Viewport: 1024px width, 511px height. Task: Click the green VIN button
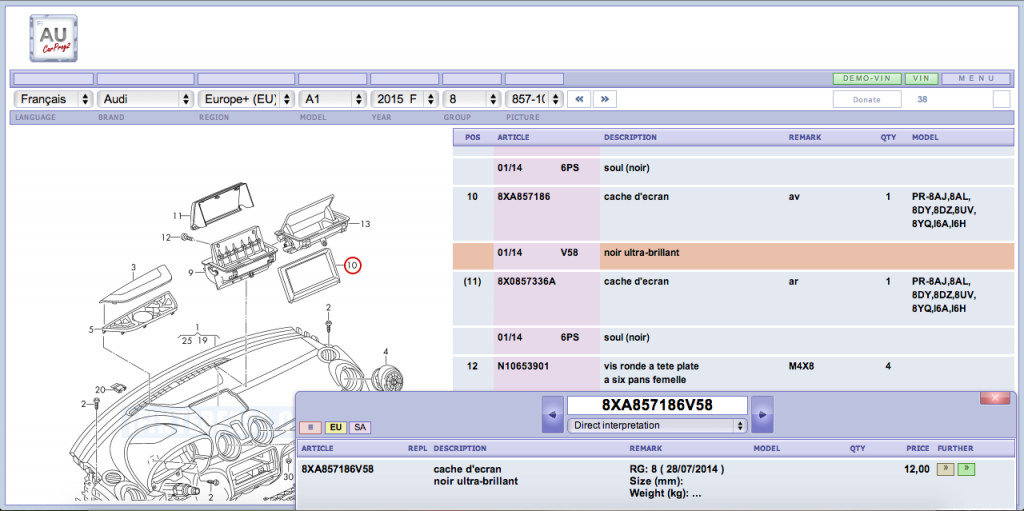point(921,78)
